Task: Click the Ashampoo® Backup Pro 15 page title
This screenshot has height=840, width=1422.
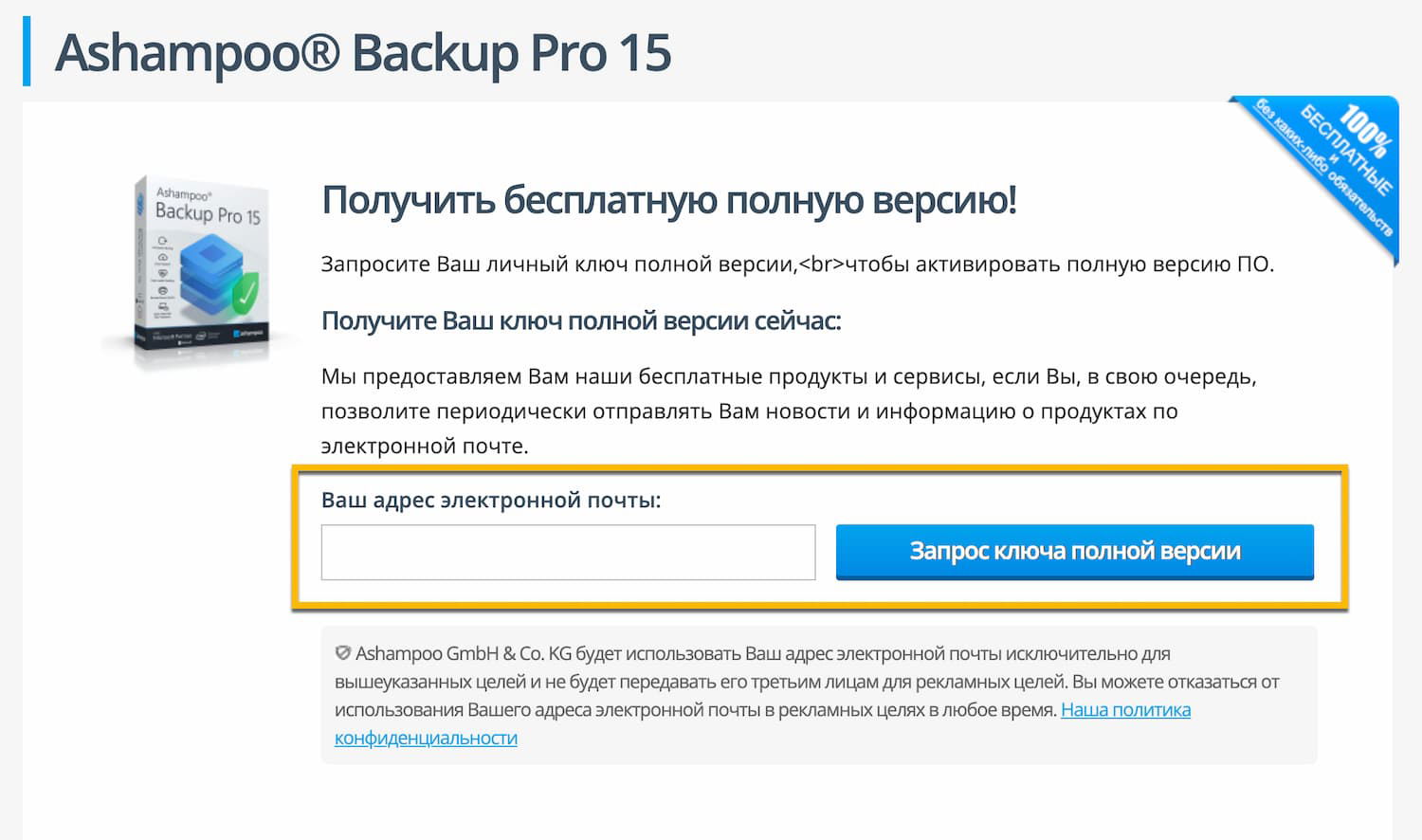Action: pos(363,54)
